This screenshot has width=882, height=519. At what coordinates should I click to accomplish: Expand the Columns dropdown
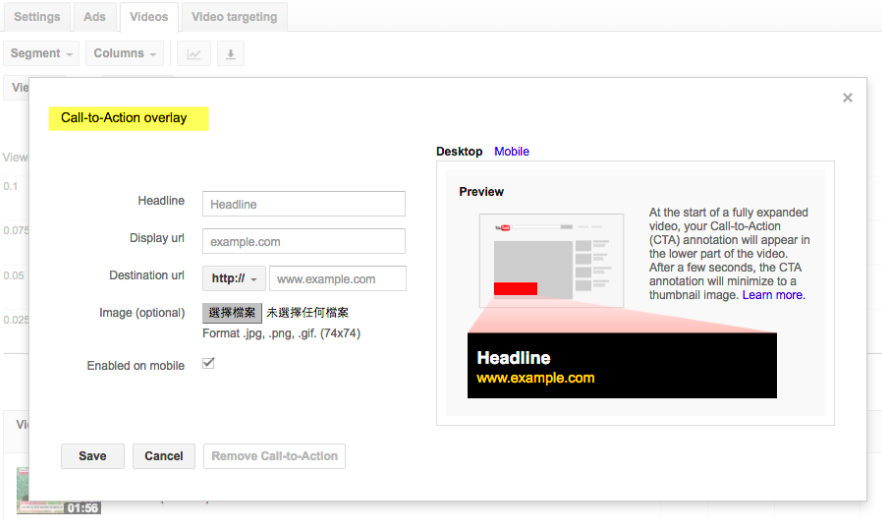pos(125,54)
